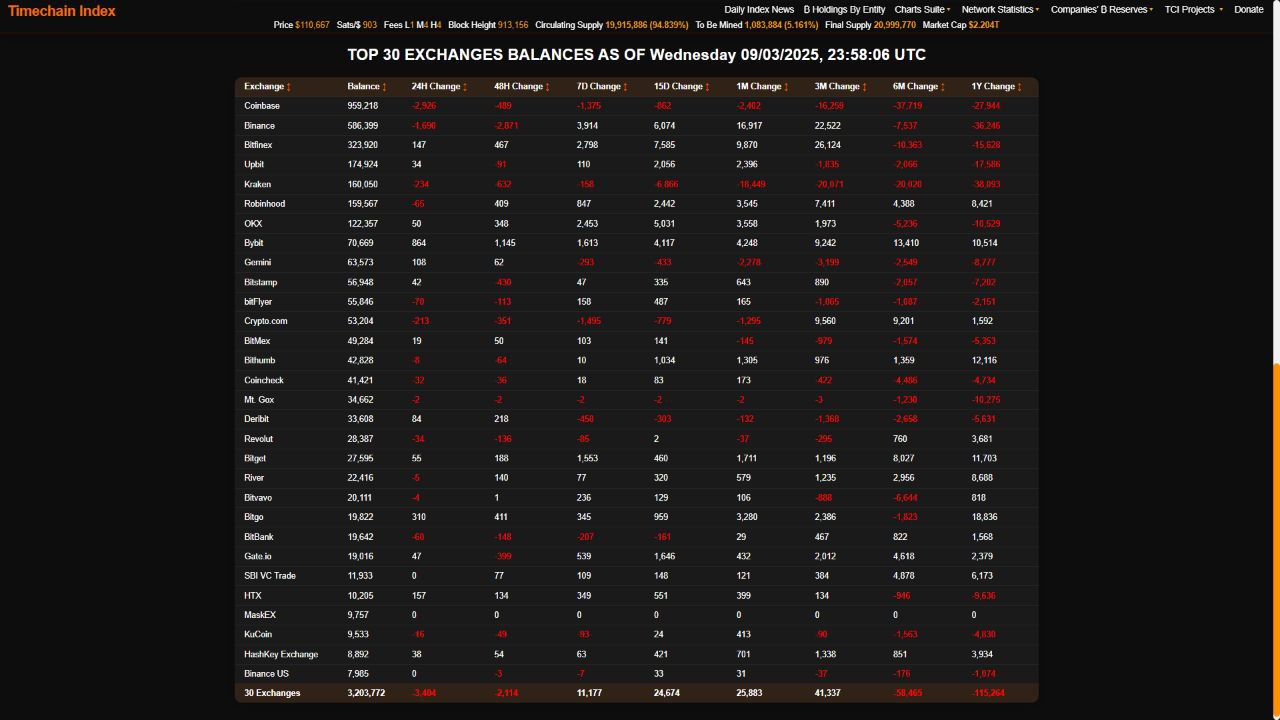Select the Bitvavo row label

258,497
